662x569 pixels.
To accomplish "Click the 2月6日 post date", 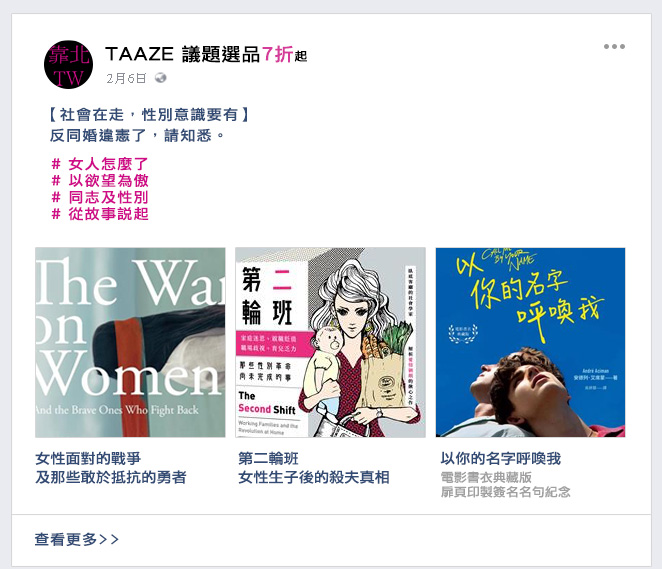I will coord(126,79).
